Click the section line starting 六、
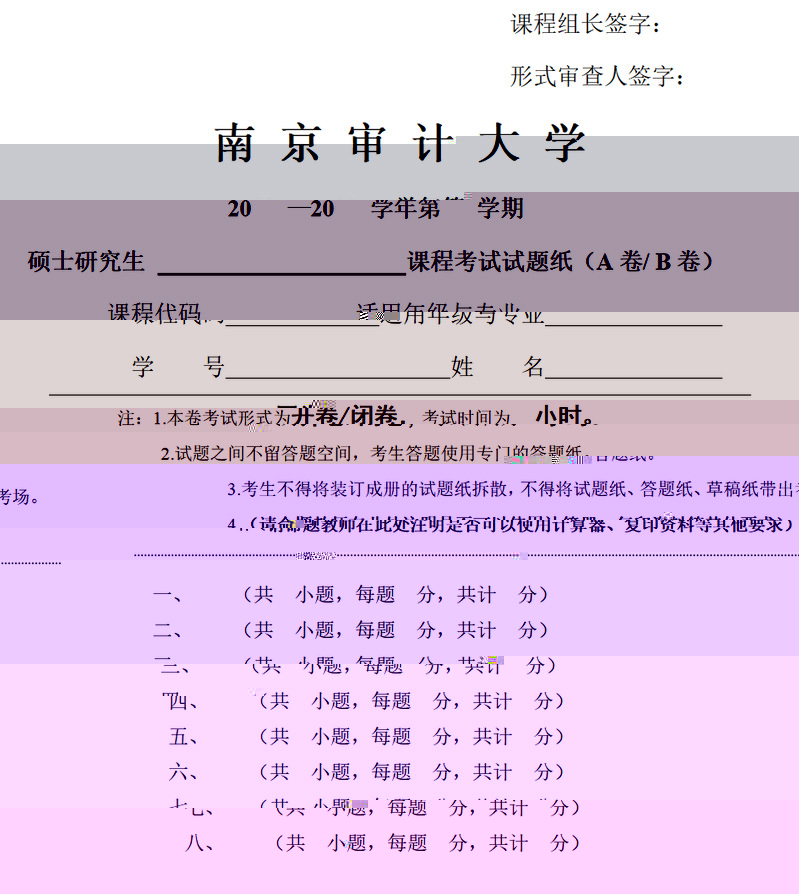Viewport: 799px width, 894px height. [367, 771]
